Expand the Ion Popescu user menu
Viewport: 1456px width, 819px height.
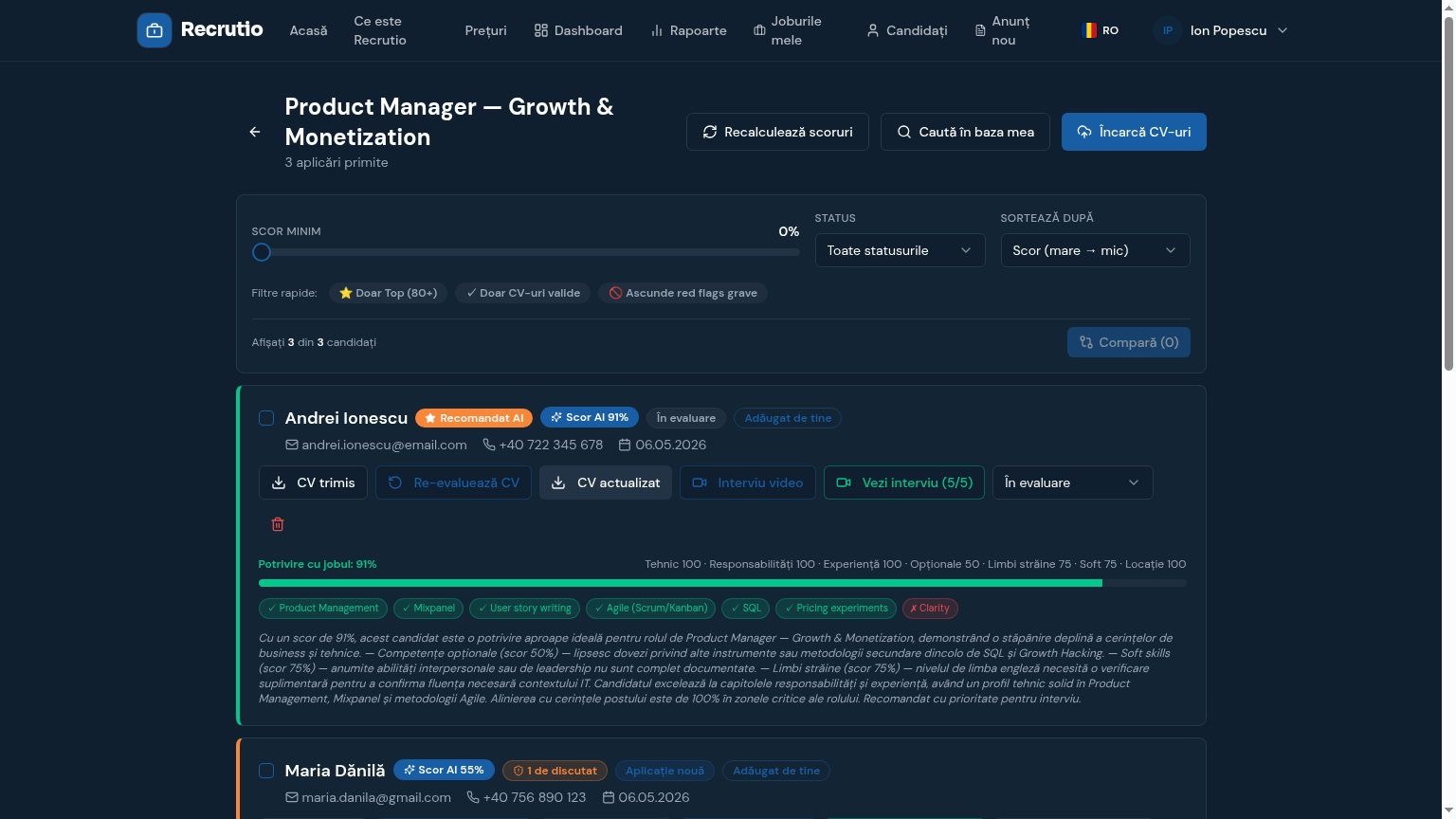pos(1220,30)
